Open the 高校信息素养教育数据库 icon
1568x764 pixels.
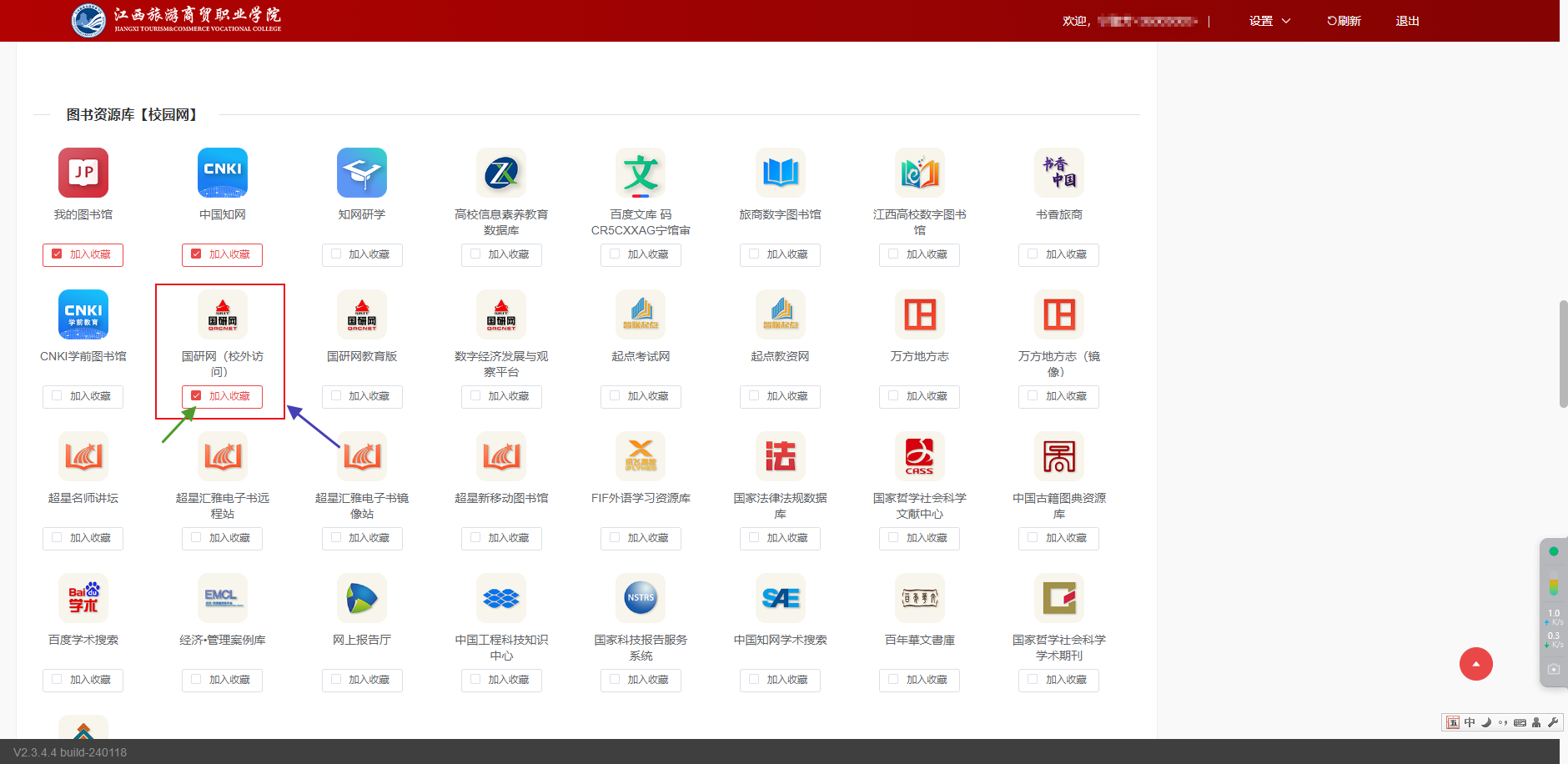tap(501, 173)
